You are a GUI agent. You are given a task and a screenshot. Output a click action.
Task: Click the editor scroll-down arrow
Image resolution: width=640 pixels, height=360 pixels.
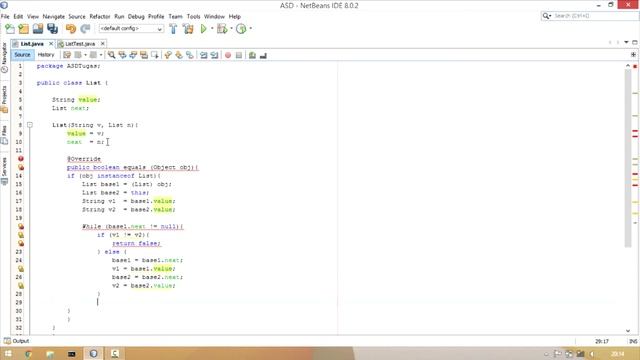628,331
